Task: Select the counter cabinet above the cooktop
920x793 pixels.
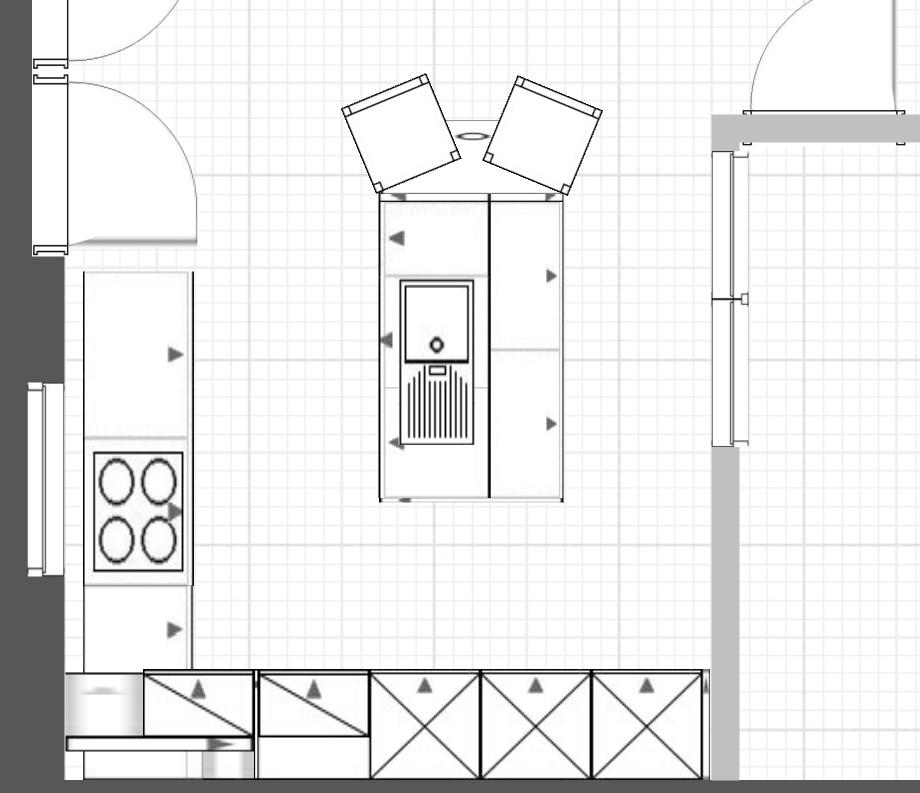Action: click(x=138, y=354)
